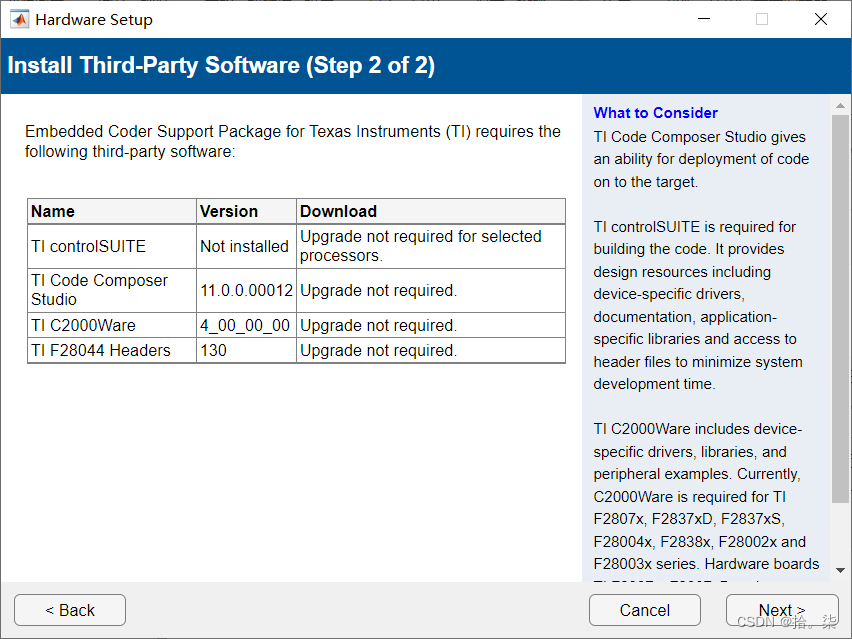Select the TI controlSUITE row name
This screenshot has height=639, width=852.
click(x=112, y=246)
